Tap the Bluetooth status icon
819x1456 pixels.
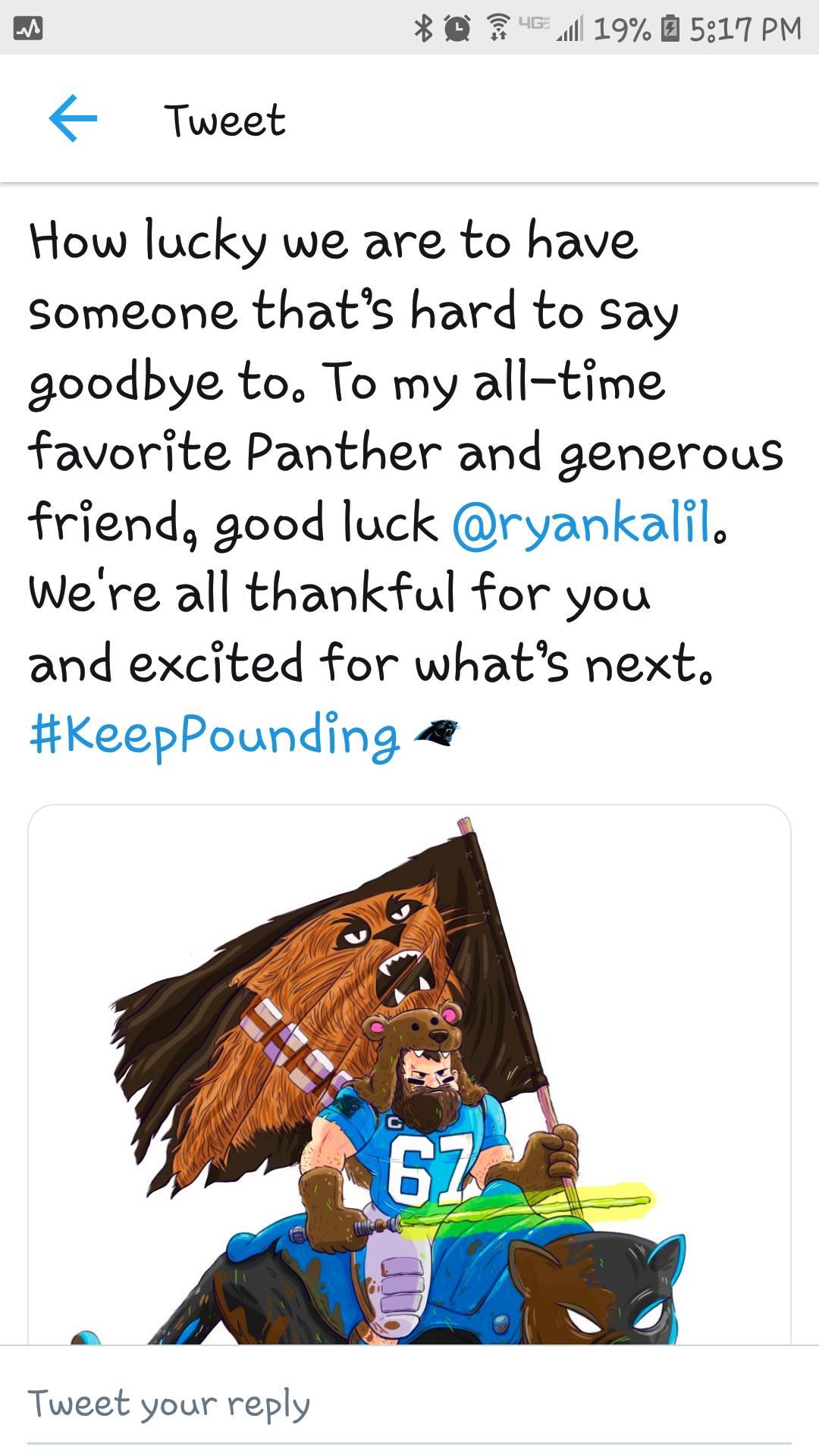(x=423, y=28)
